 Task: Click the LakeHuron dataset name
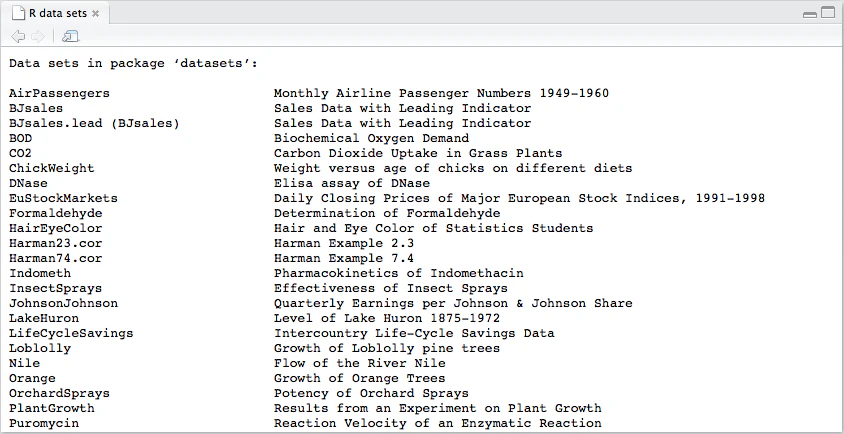pyautogui.click(x=44, y=318)
